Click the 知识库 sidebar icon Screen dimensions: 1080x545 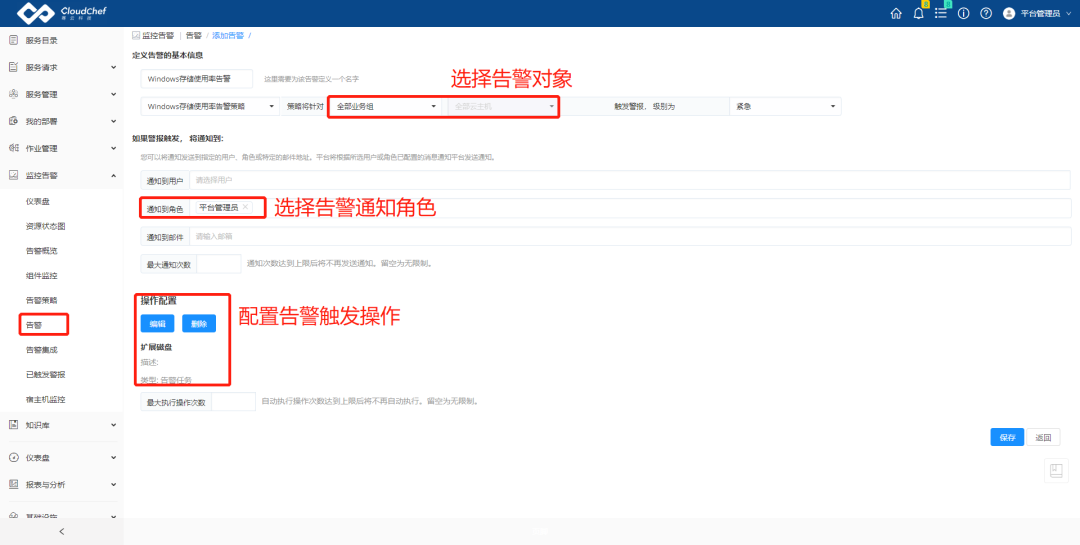click(13, 425)
